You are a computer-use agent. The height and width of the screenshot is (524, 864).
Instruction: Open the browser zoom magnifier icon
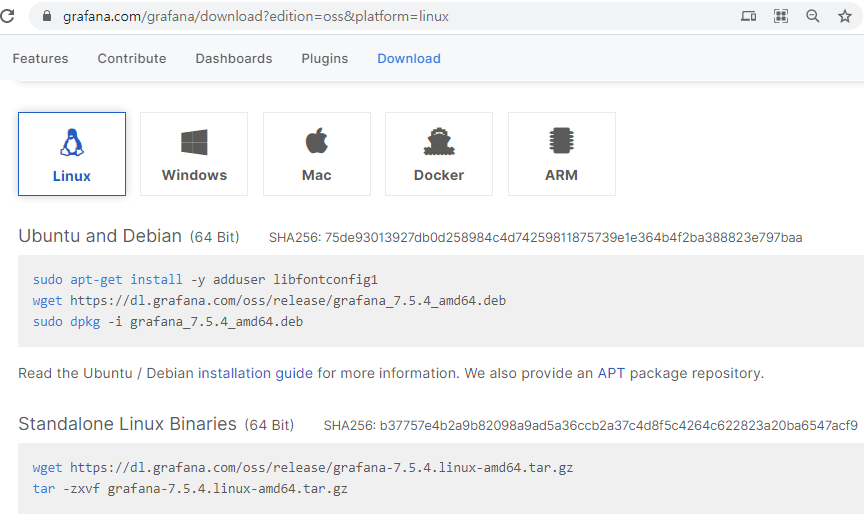coord(813,16)
